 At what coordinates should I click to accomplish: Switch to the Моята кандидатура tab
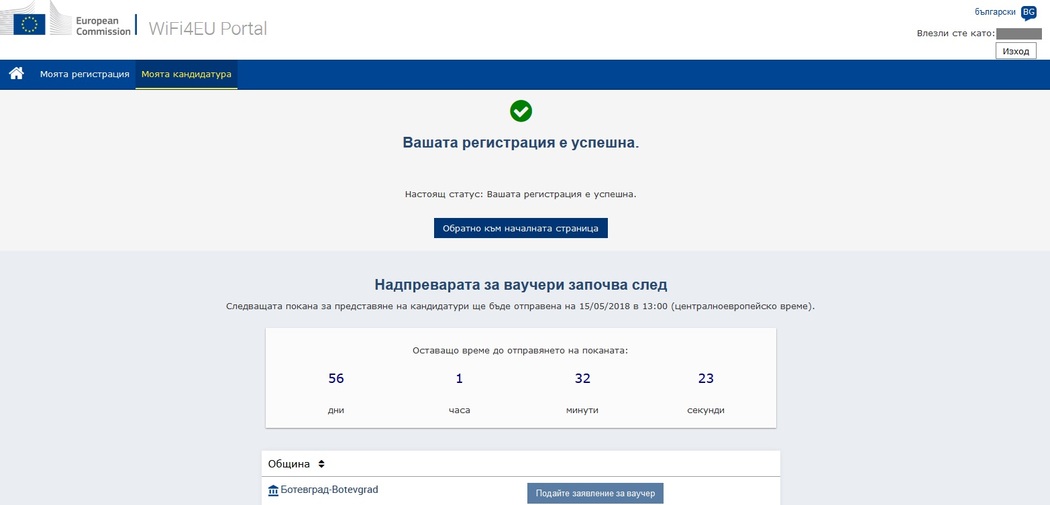186,74
